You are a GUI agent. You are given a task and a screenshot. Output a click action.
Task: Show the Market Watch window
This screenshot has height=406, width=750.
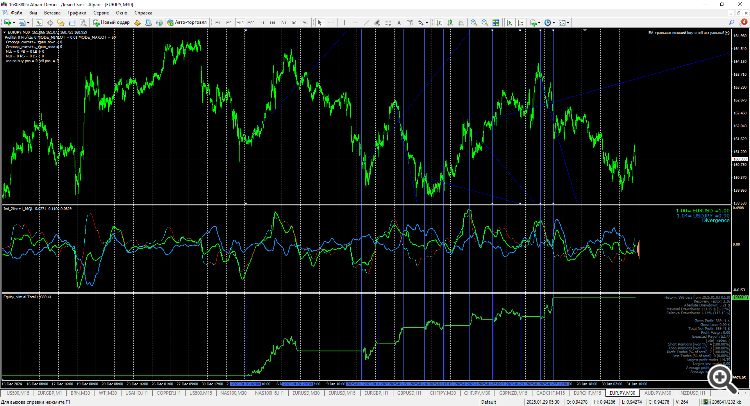tap(39, 22)
